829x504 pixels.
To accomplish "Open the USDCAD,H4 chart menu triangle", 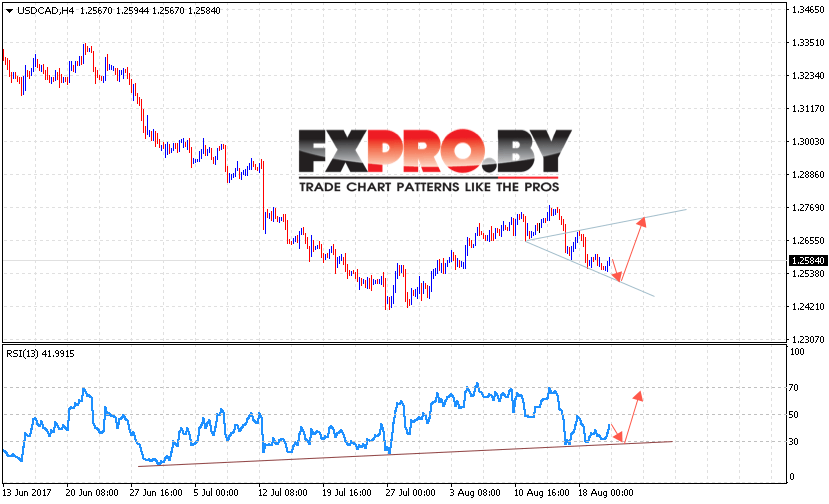I will pos(9,11).
